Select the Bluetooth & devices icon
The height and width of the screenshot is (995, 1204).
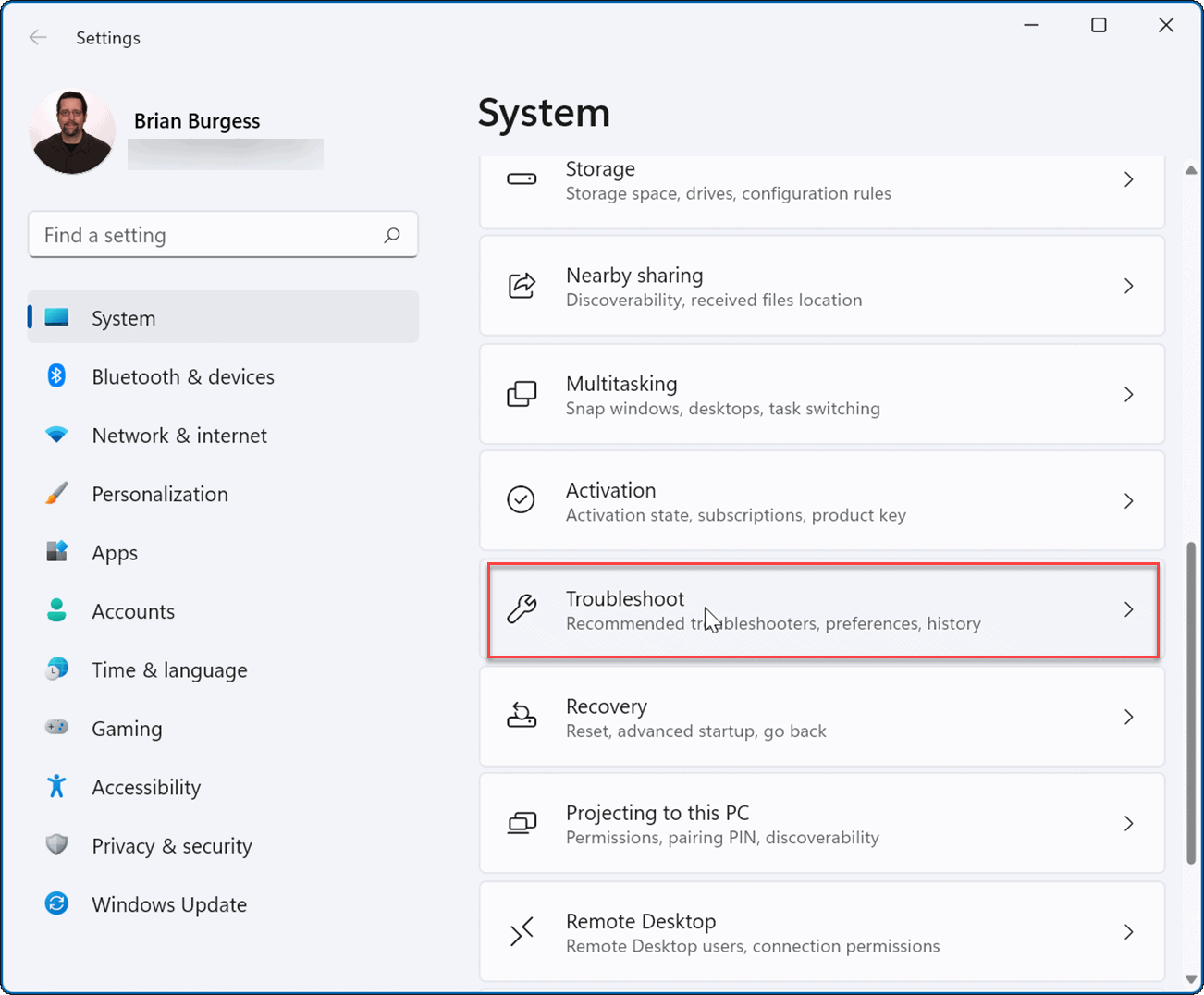tap(56, 376)
